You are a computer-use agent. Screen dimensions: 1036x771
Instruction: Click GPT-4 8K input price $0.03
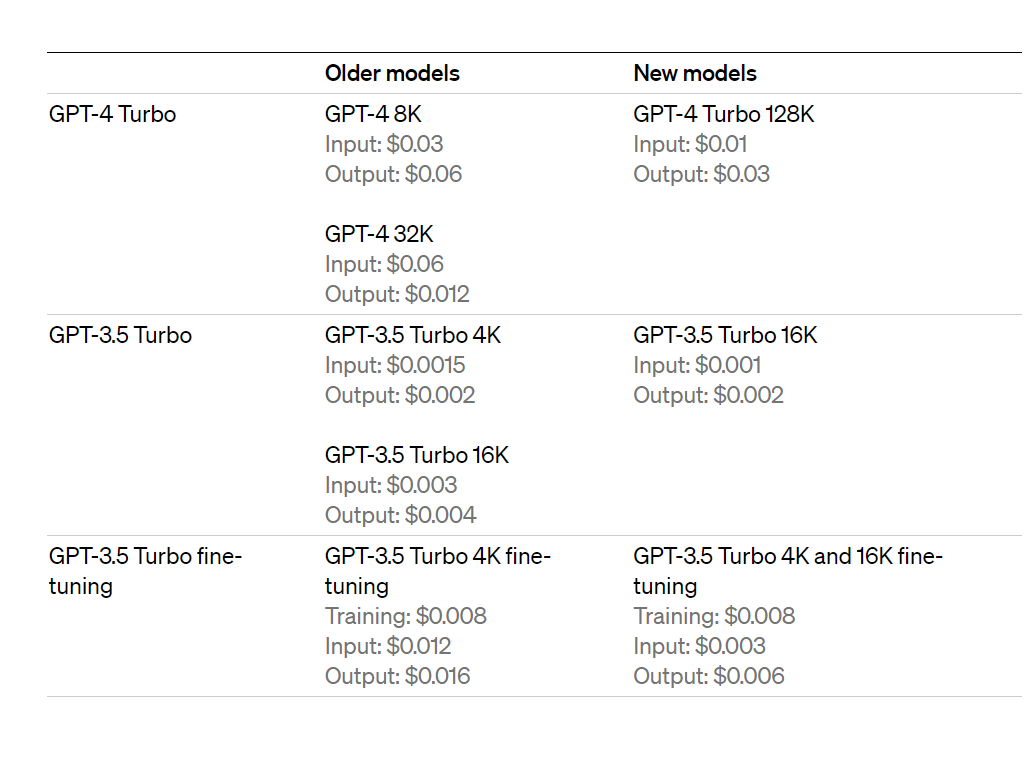pyautogui.click(x=384, y=144)
